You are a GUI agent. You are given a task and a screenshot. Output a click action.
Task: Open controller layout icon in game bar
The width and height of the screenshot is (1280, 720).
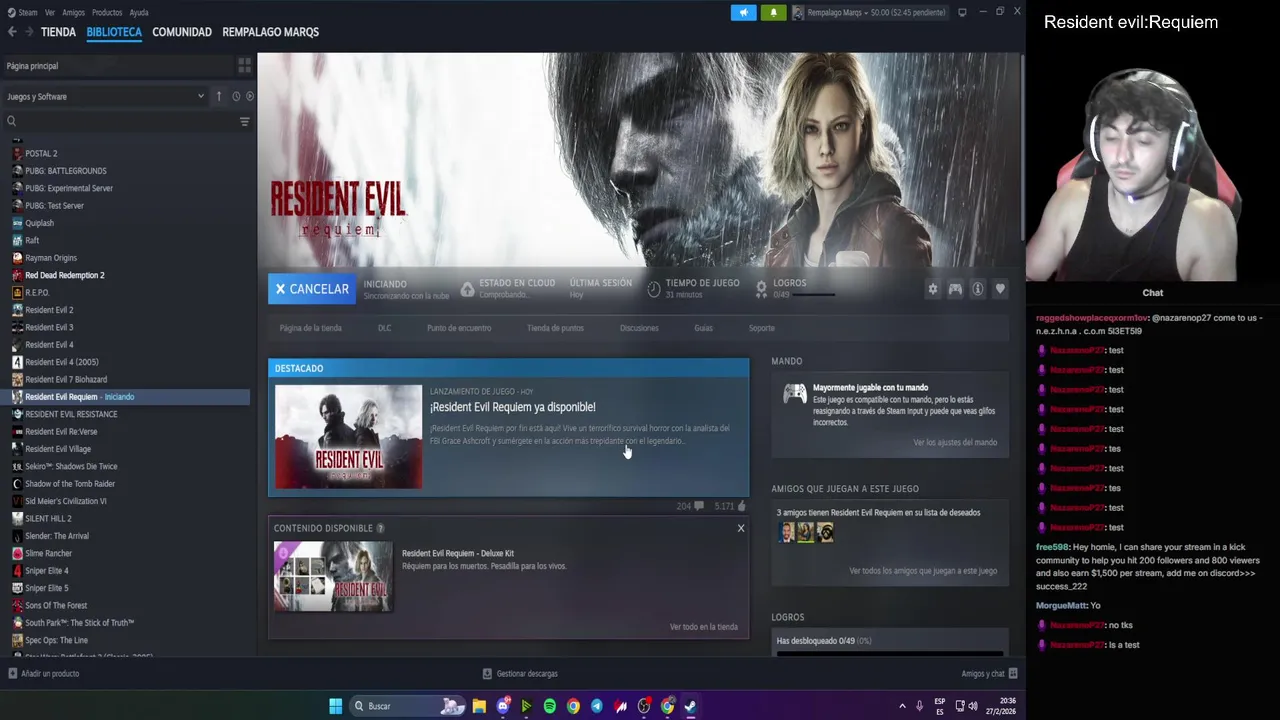[955, 289]
